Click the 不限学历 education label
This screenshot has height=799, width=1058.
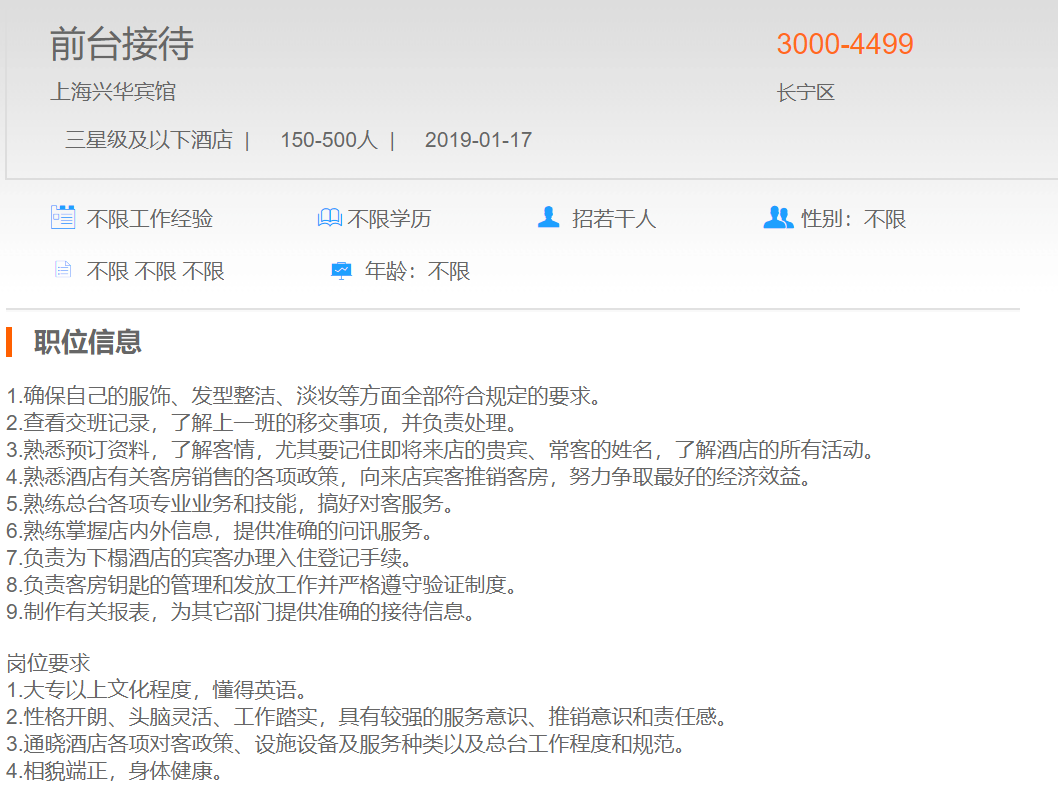click(389, 219)
